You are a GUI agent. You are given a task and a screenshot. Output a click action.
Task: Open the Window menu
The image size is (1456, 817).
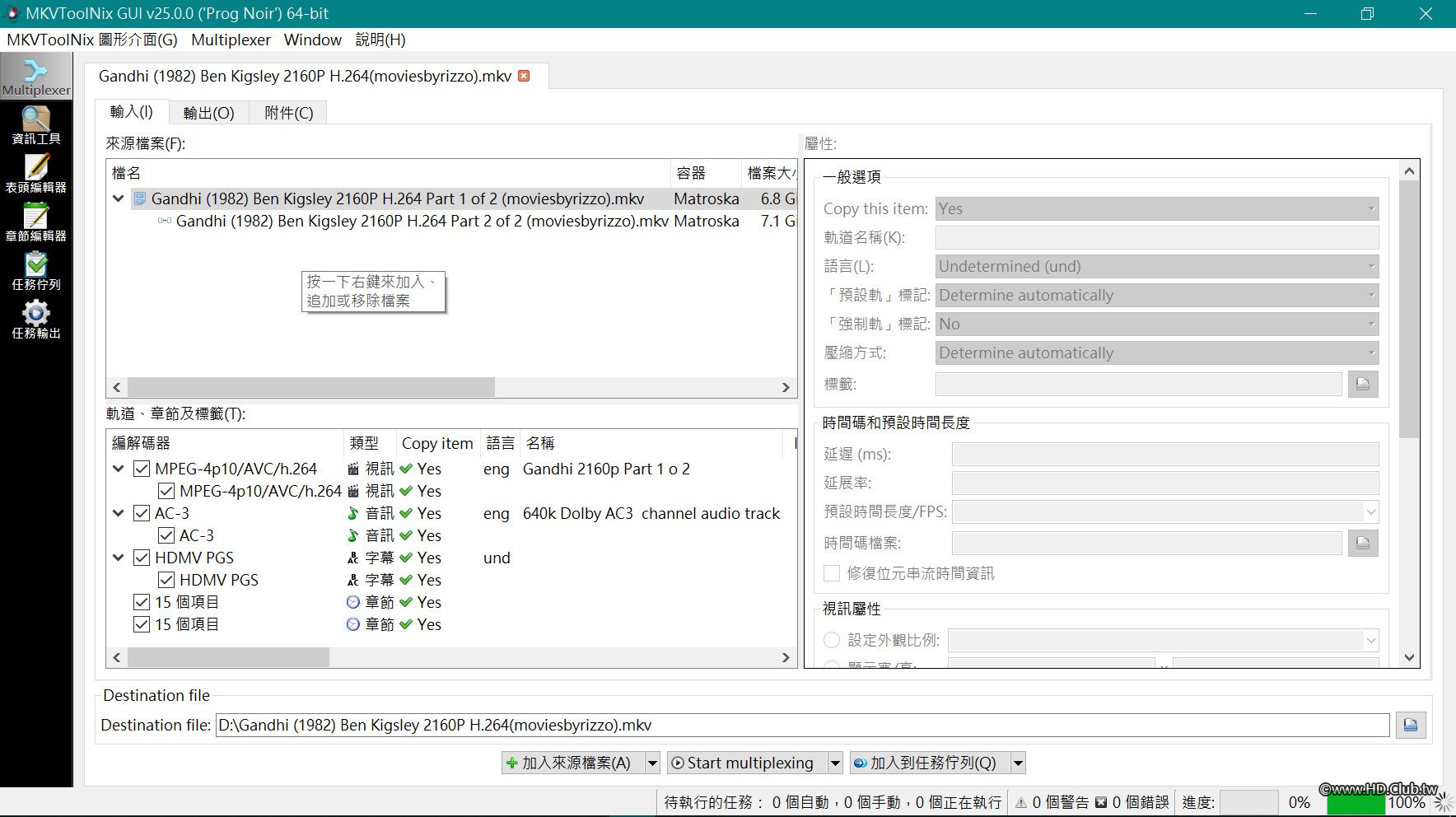point(313,40)
